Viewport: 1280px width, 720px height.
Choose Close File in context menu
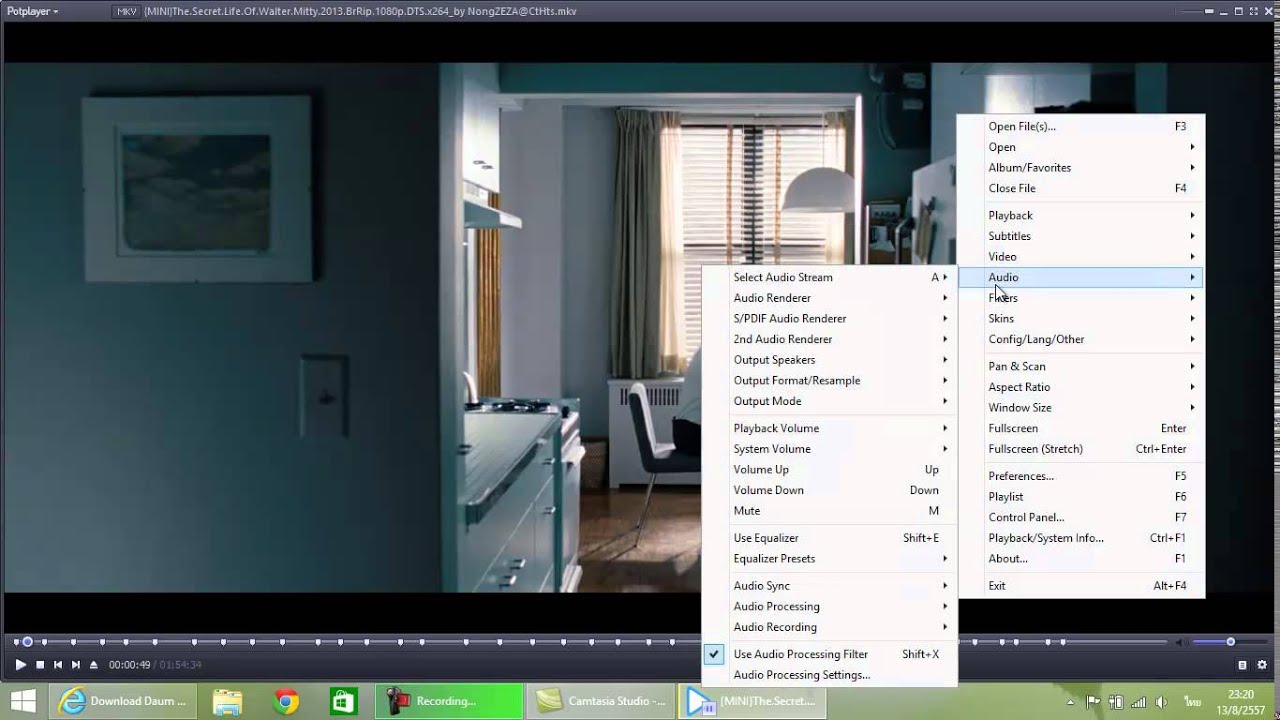pyautogui.click(x=1081, y=188)
